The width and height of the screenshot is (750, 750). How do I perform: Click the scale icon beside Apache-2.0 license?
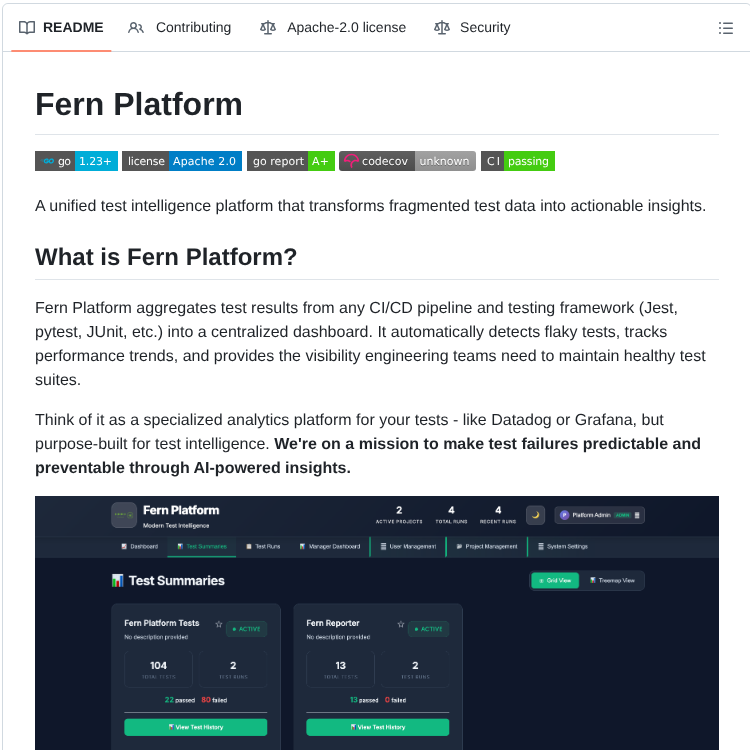[268, 28]
